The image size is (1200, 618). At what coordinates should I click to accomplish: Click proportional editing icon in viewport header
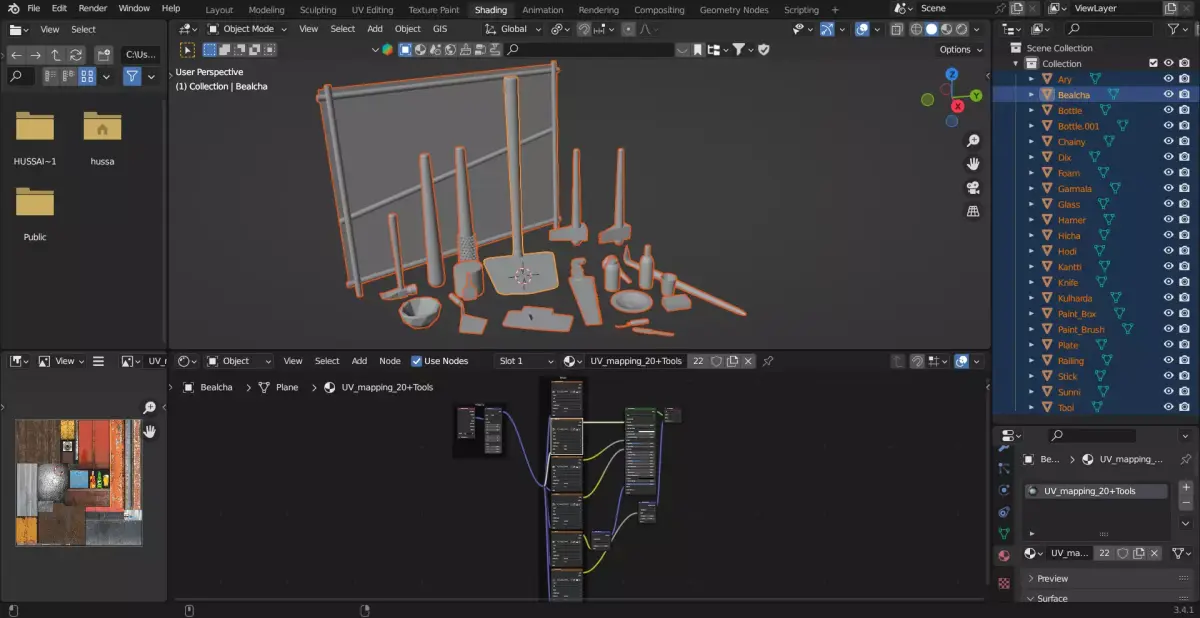[x=629, y=29]
